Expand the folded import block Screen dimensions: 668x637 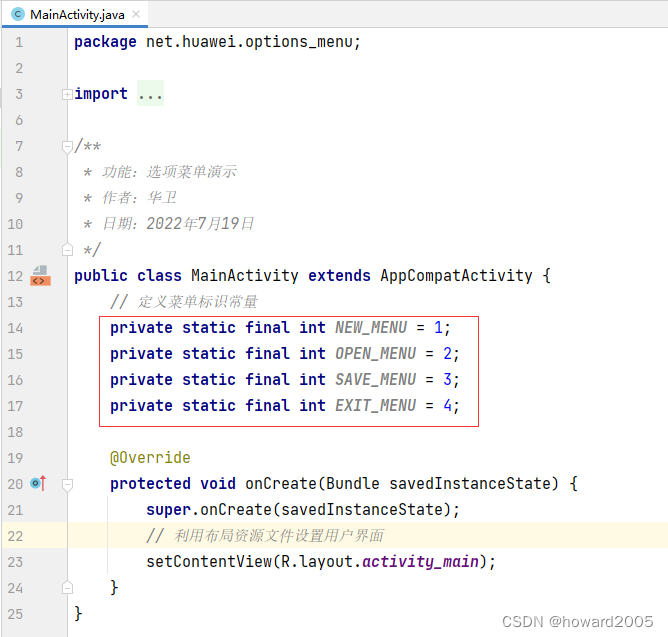point(67,94)
